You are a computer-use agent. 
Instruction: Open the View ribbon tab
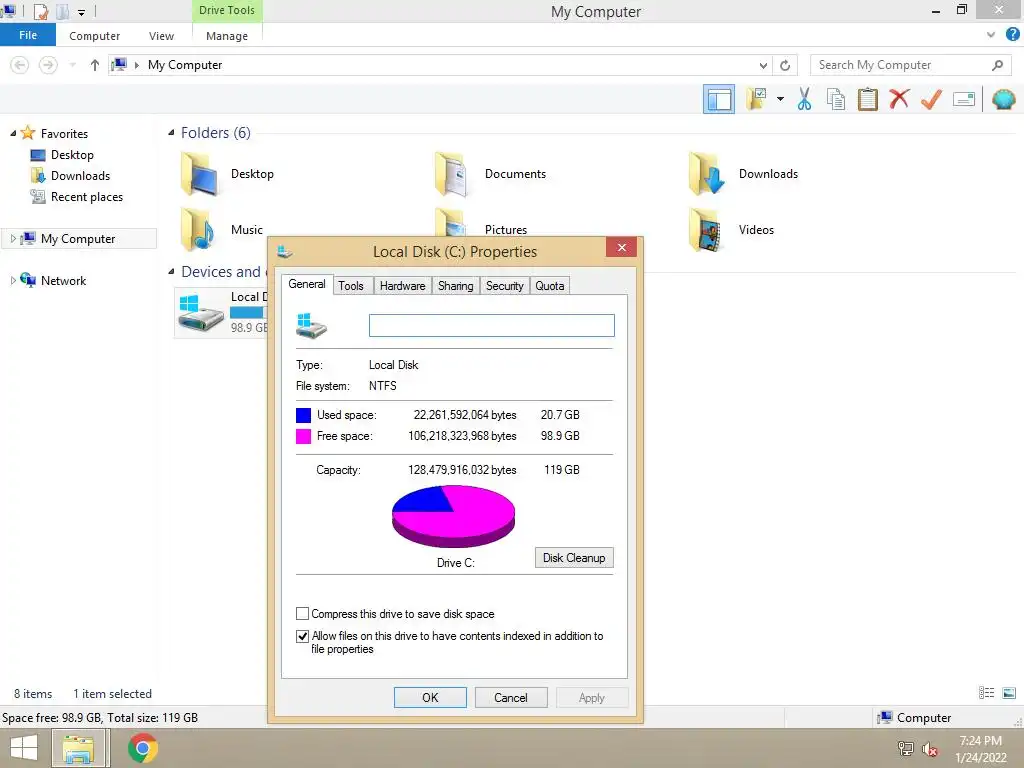tap(161, 36)
